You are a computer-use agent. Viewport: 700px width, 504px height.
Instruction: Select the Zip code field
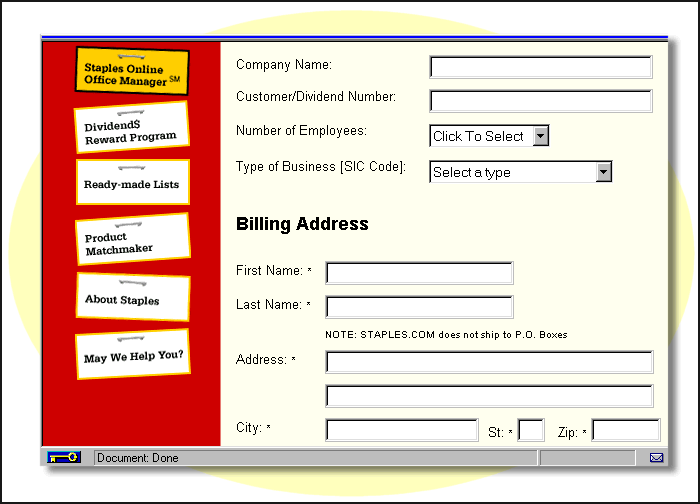[x=626, y=430]
